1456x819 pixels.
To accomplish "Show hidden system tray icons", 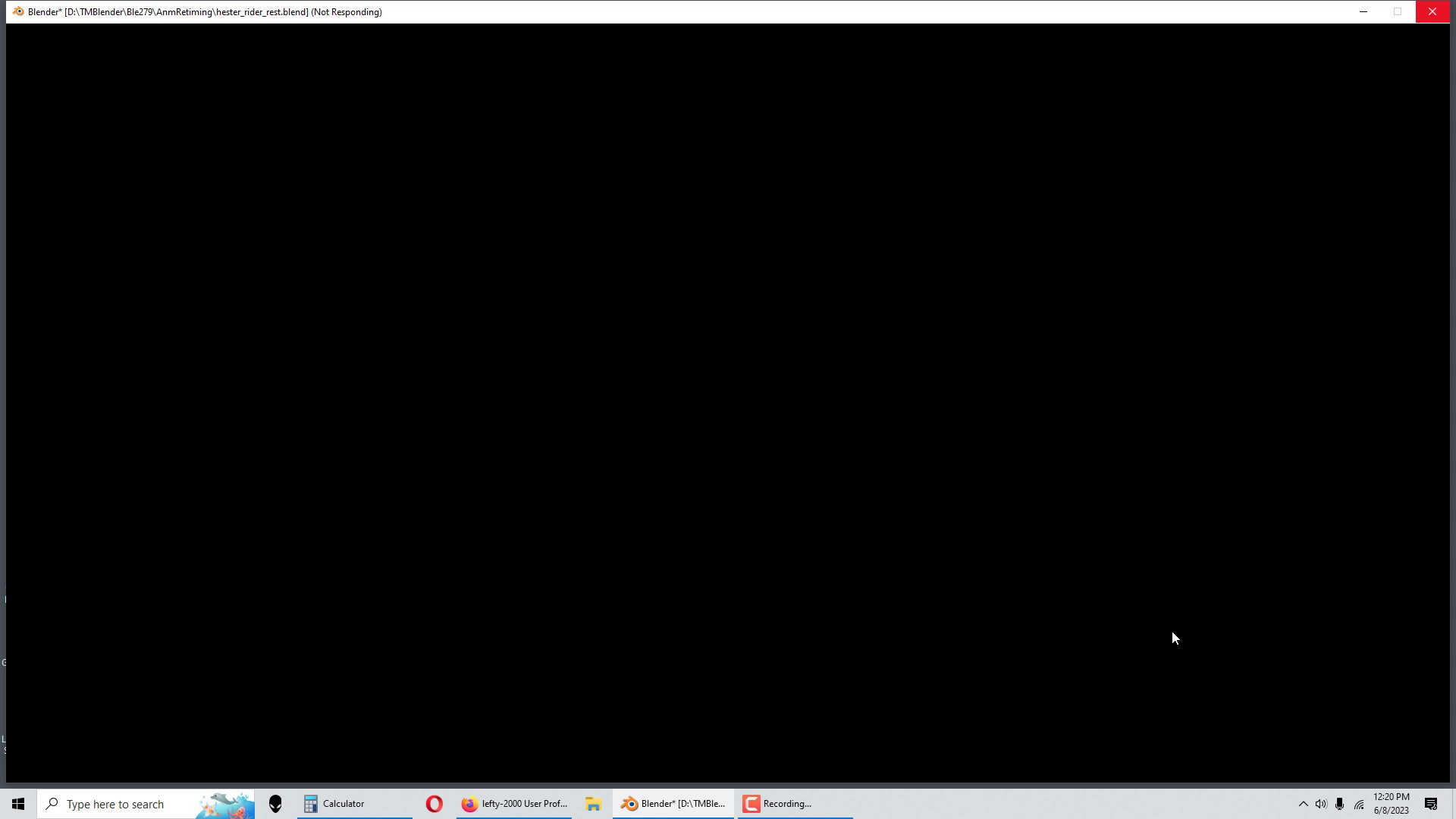I will coord(1303,804).
